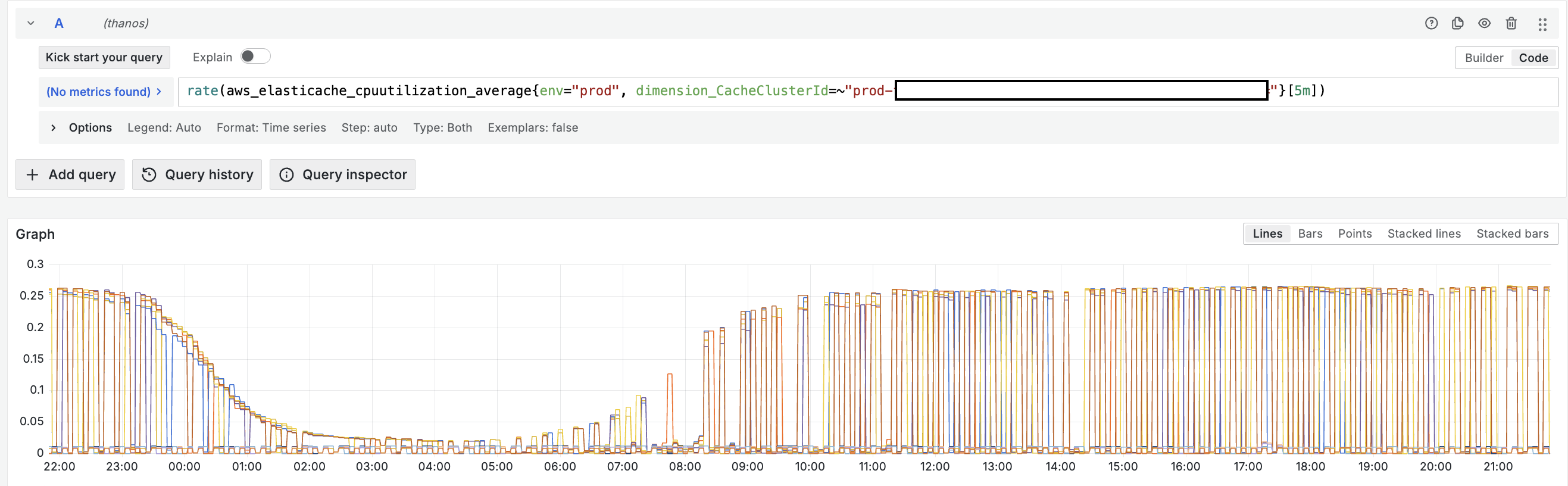Click the query name letter A
This screenshot has height=486, width=1568.
coord(59,23)
